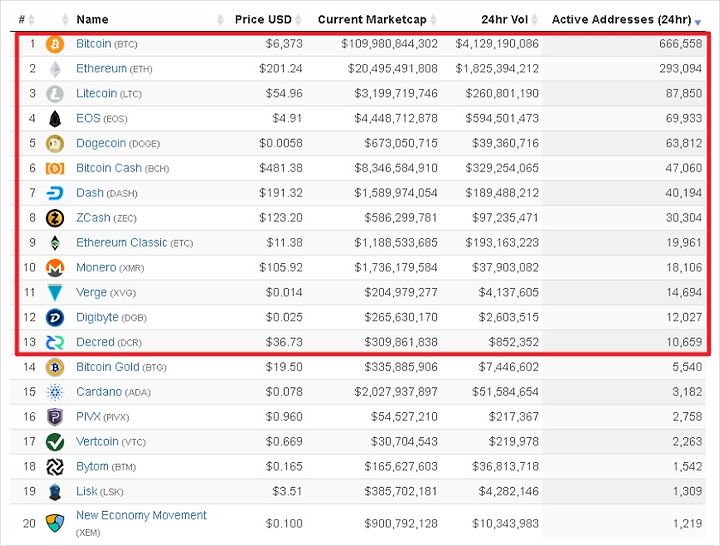Select Dash 24hr volume $189,488,212
The width and height of the screenshot is (720, 546).
(502, 193)
